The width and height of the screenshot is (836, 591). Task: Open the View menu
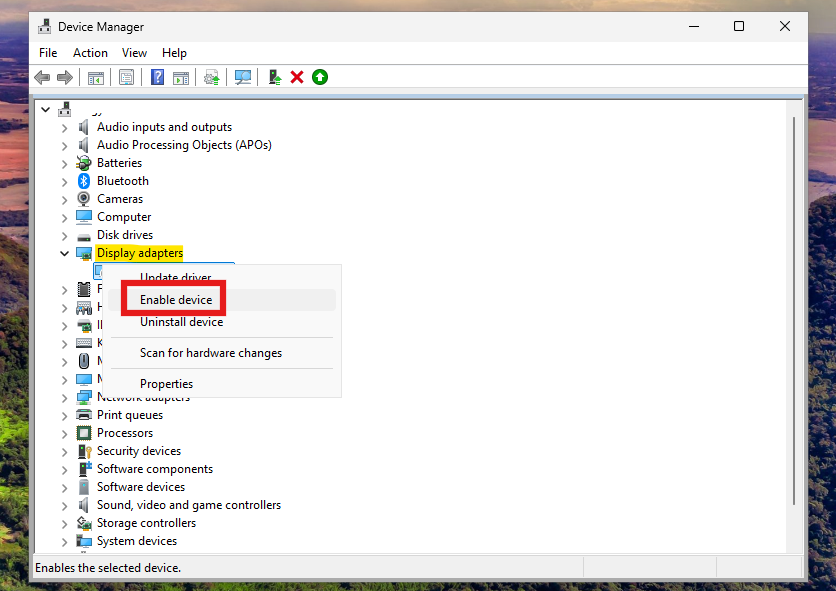pyautogui.click(x=134, y=52)
